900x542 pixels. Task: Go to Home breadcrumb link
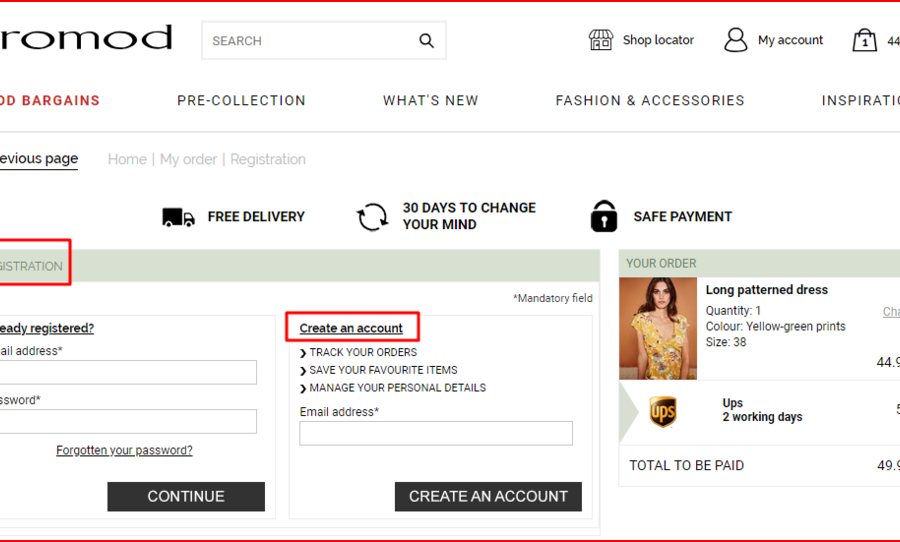tap(127, 160)
